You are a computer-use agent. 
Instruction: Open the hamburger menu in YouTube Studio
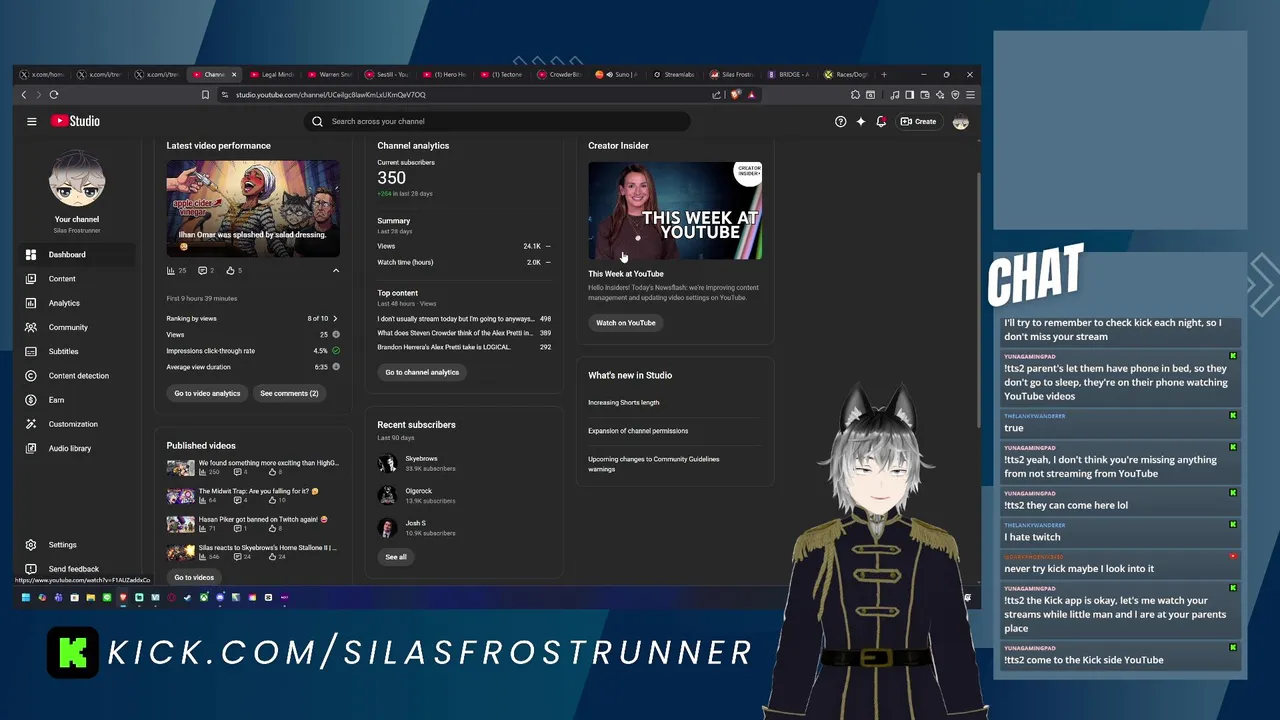32,122
